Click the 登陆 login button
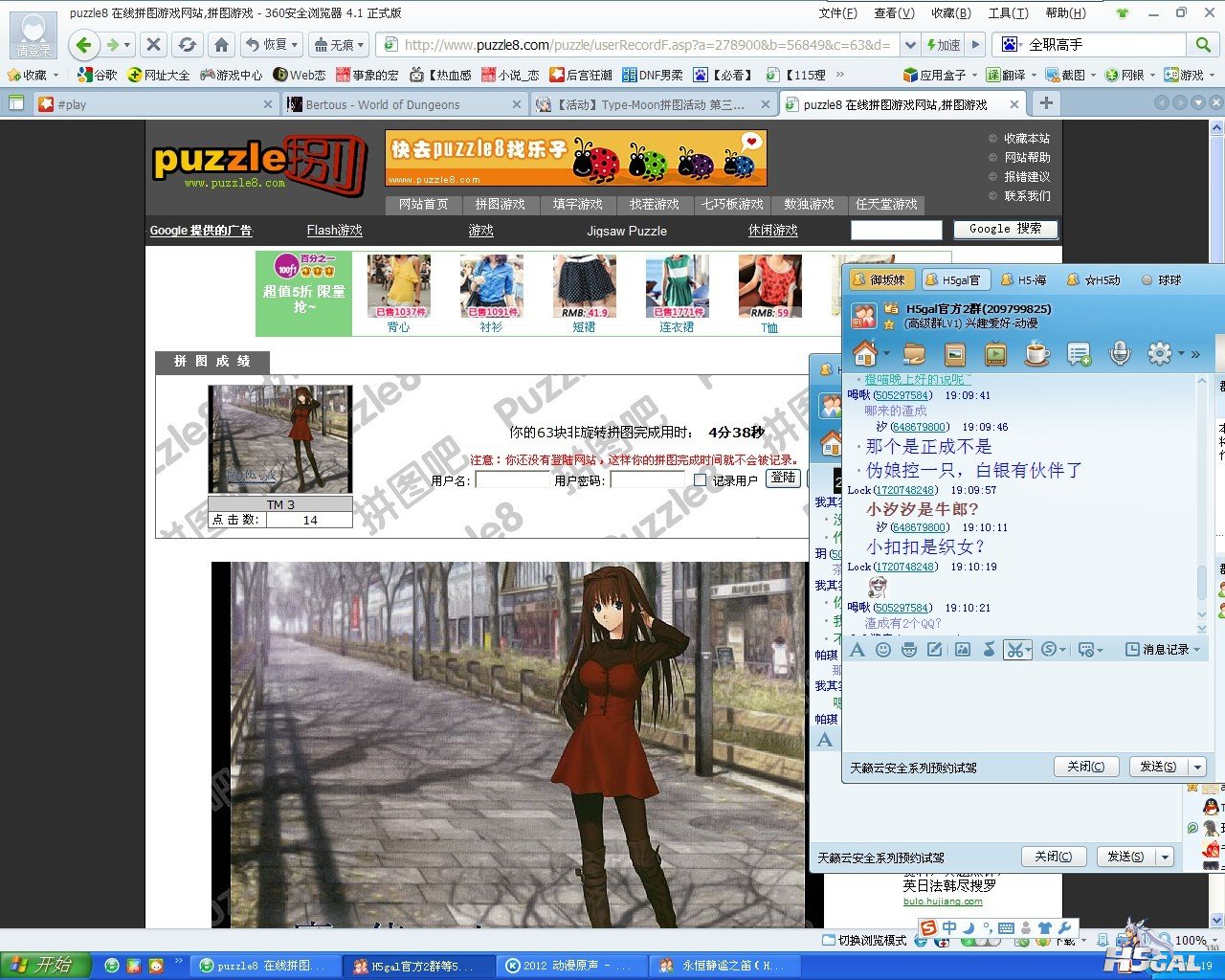 pos(783,478)
